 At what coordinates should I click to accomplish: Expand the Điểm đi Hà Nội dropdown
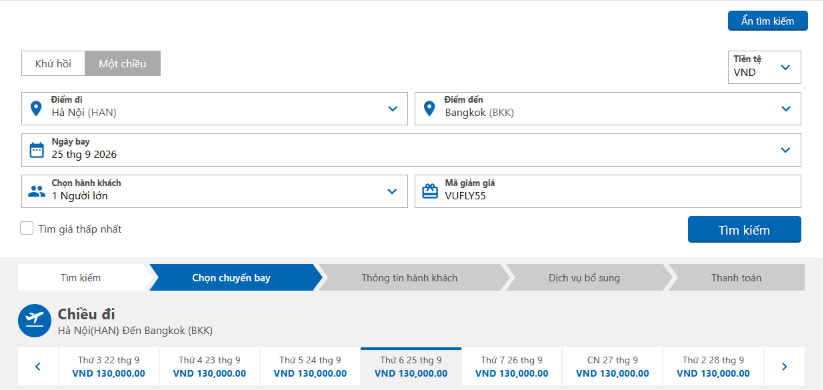(x=393, y=109)
